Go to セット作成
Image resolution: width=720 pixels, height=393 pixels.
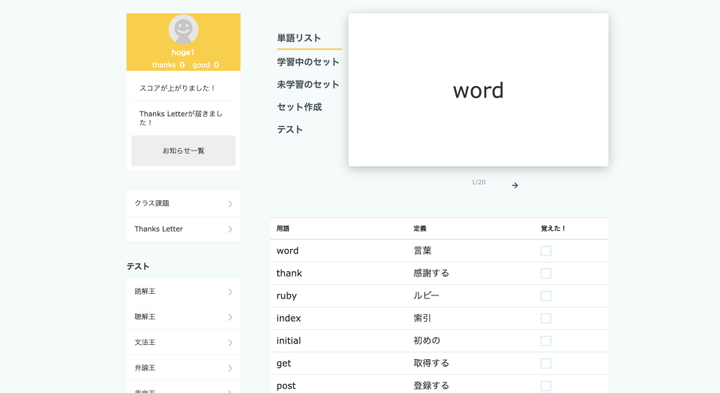tap(299, 107)
